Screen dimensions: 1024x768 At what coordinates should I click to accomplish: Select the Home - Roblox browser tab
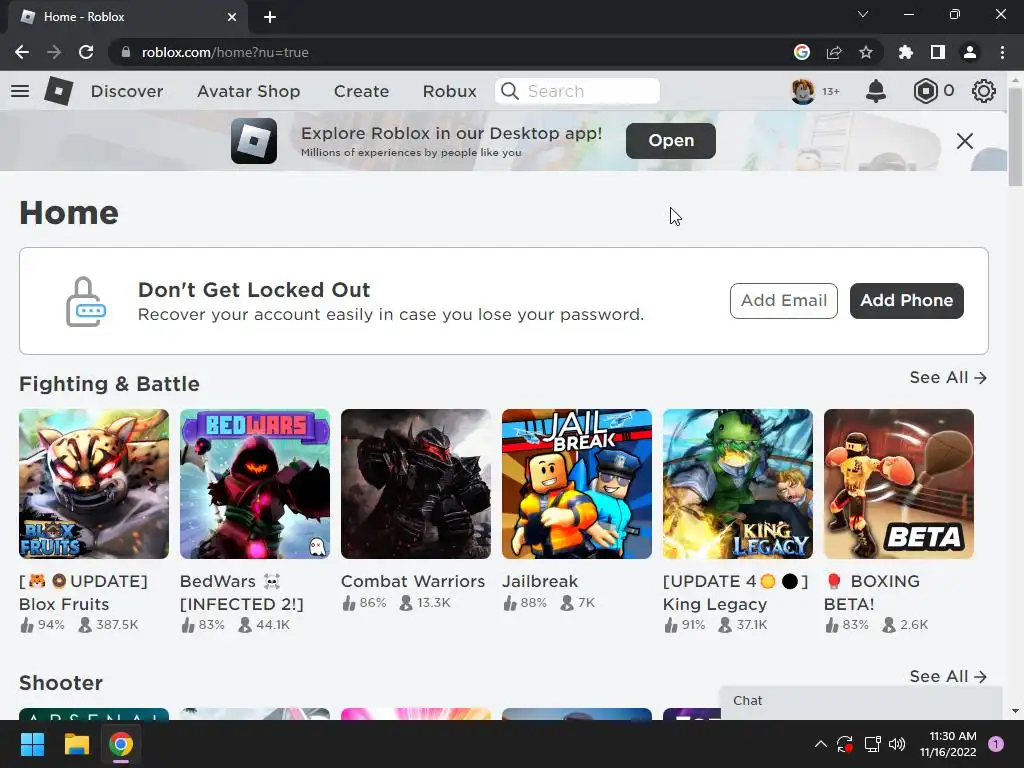point(128,17)
